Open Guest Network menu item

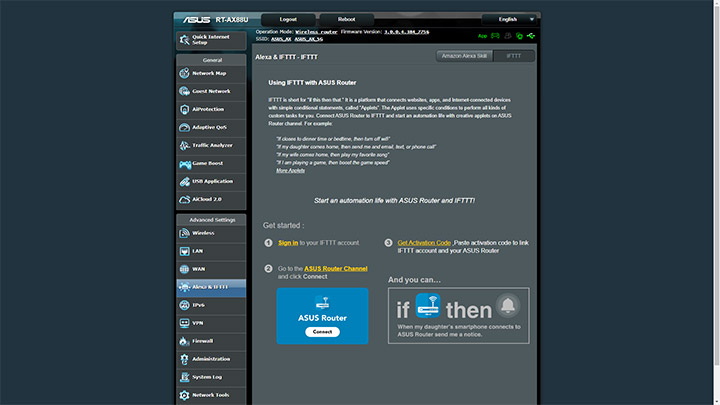coord(211,91)
